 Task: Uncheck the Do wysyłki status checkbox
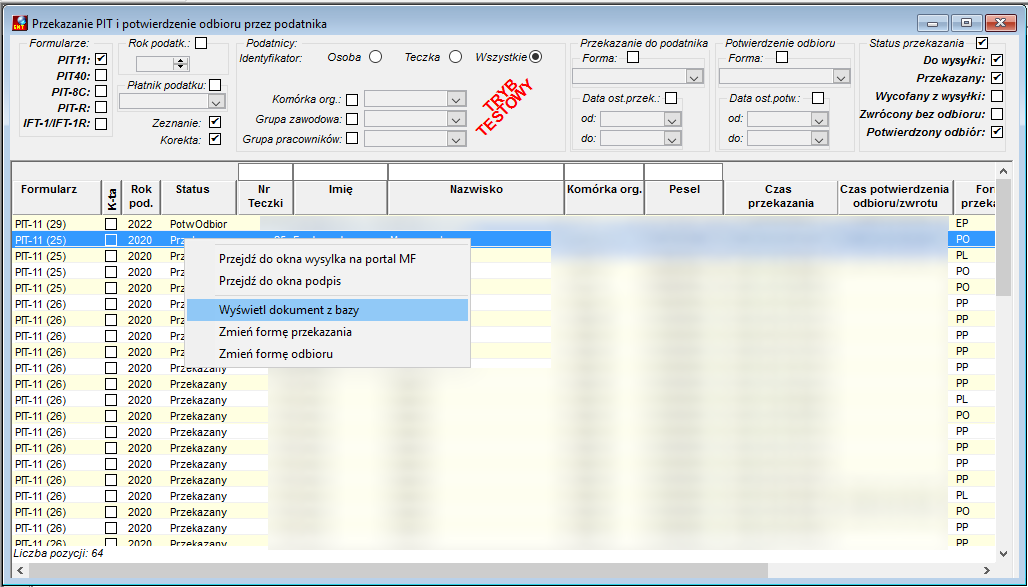click(x=997, y=60)
